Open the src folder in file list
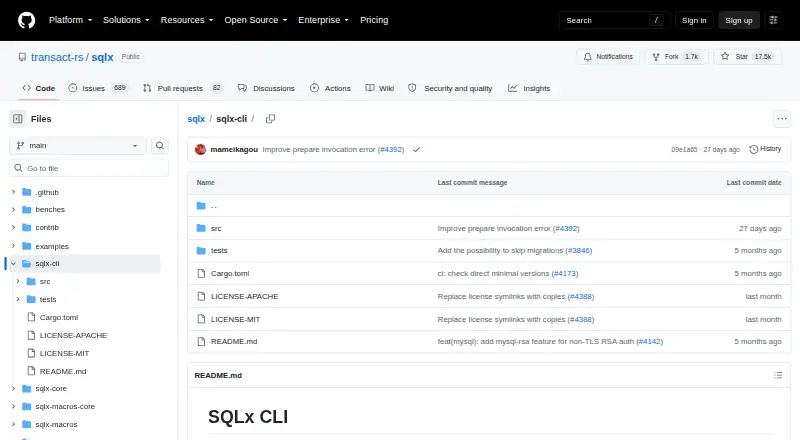The height and width of the screenshot is (440, 800). [x=216, y=228]
